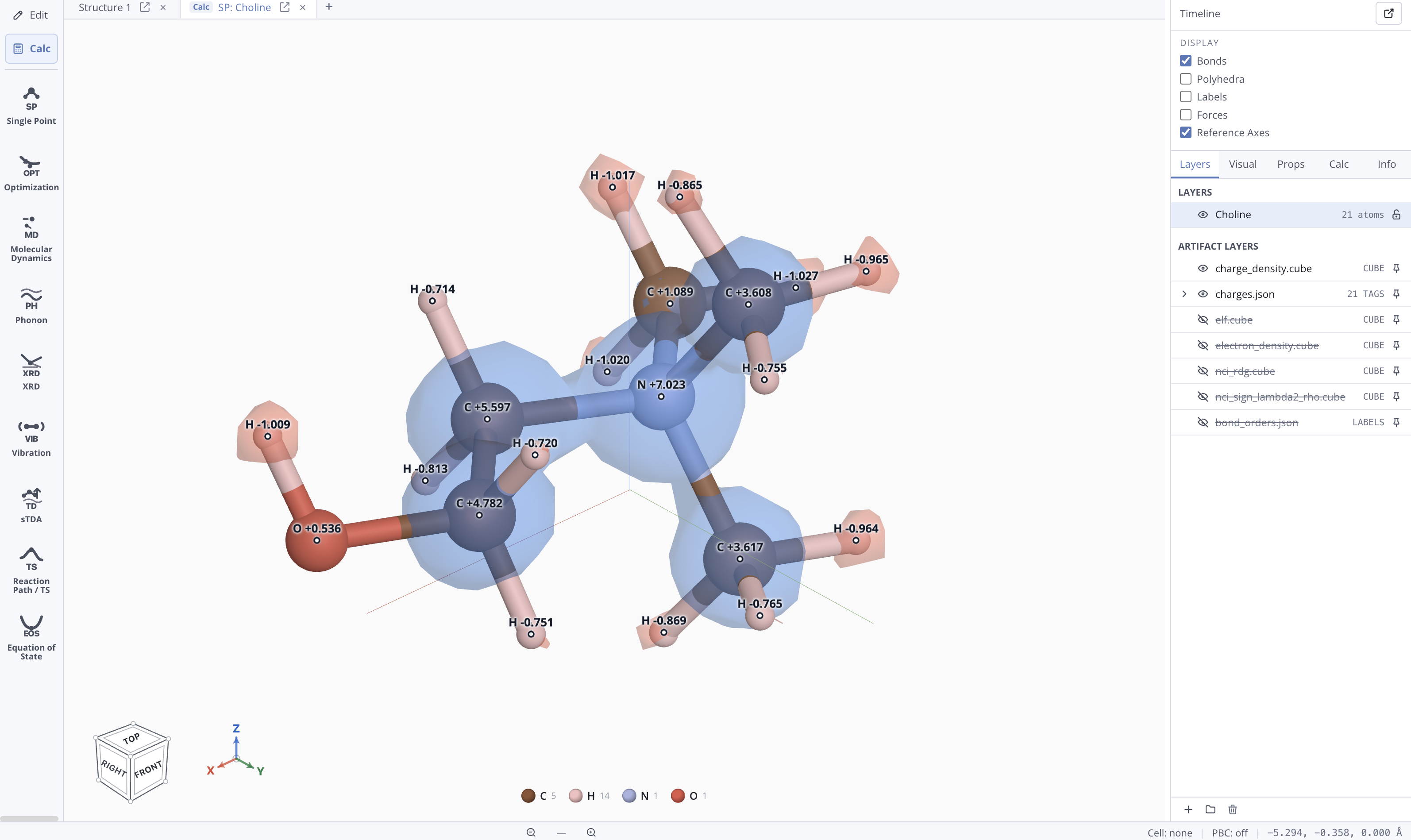Expand the charges.json tags list
This screenshot has height=840, width=1411.
pos(1184,294)
